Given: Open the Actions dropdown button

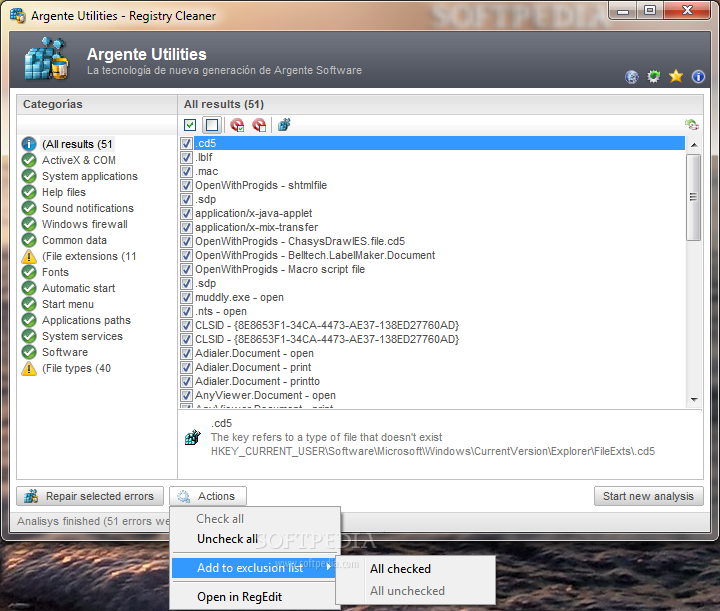Looking at the screenshot, I should pos(208,496).
